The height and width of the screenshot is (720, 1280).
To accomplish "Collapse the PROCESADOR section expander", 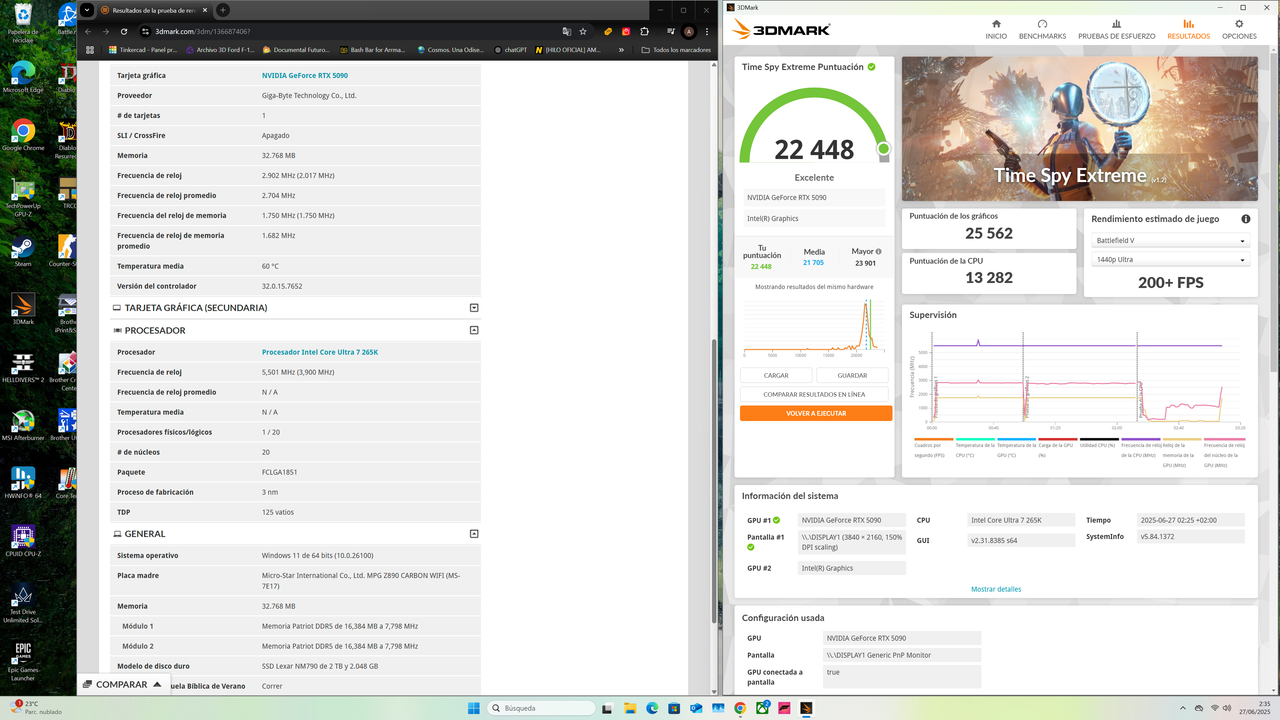I will [474, 330].
